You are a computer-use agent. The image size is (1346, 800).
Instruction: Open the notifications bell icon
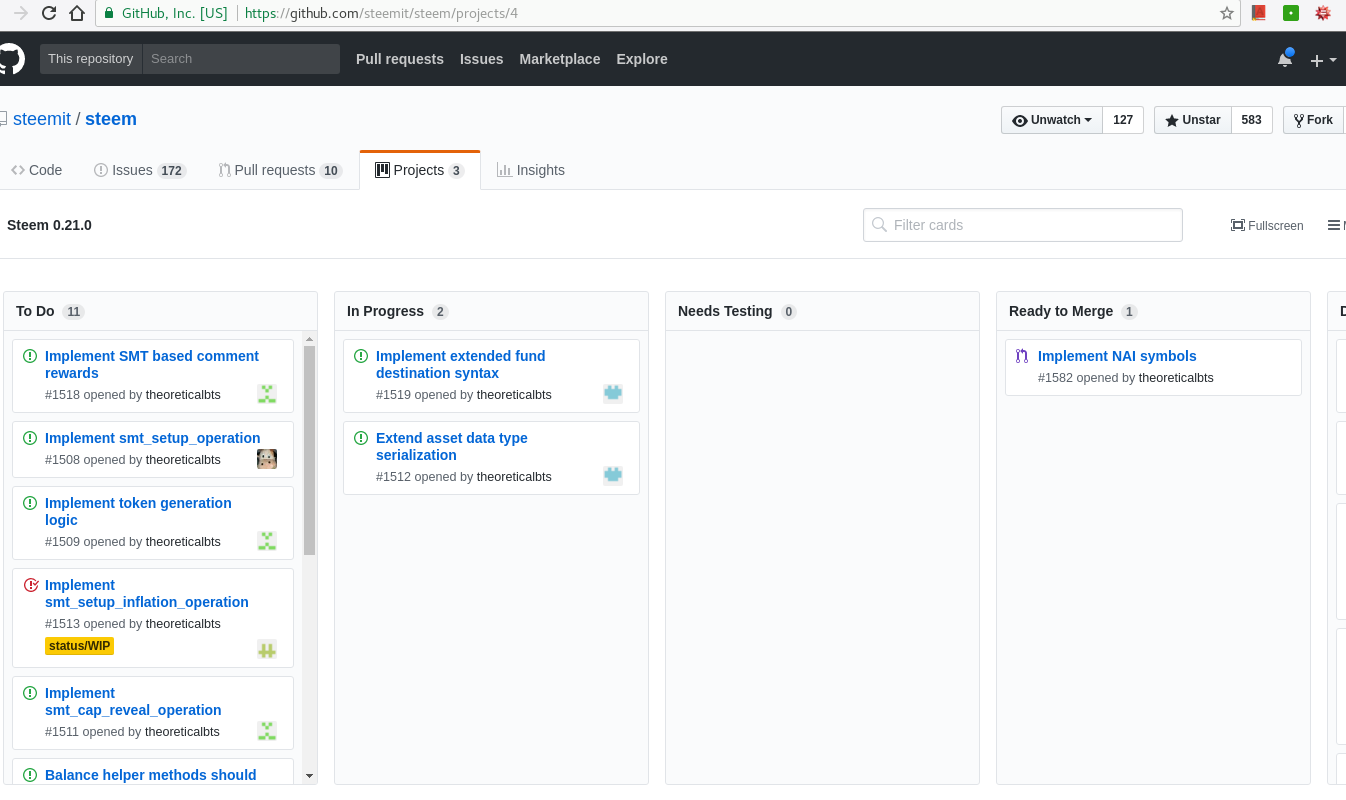click(1285, 59)
